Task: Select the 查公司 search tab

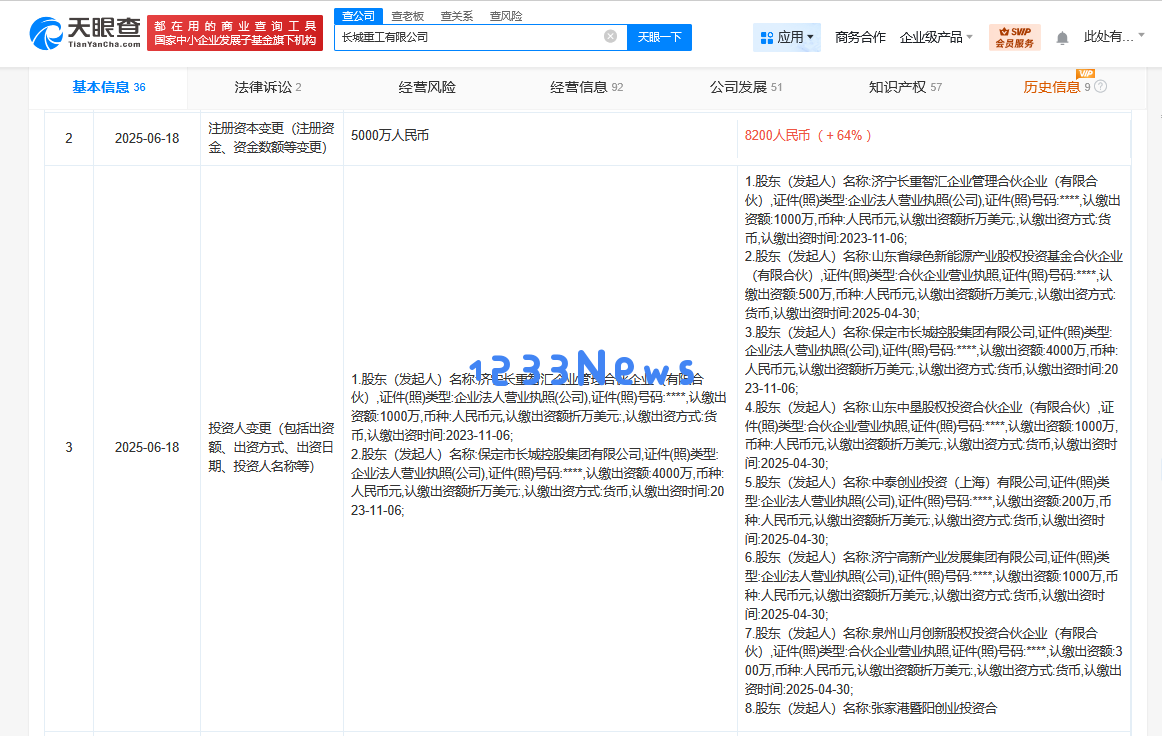Action: tap(359, 16)
